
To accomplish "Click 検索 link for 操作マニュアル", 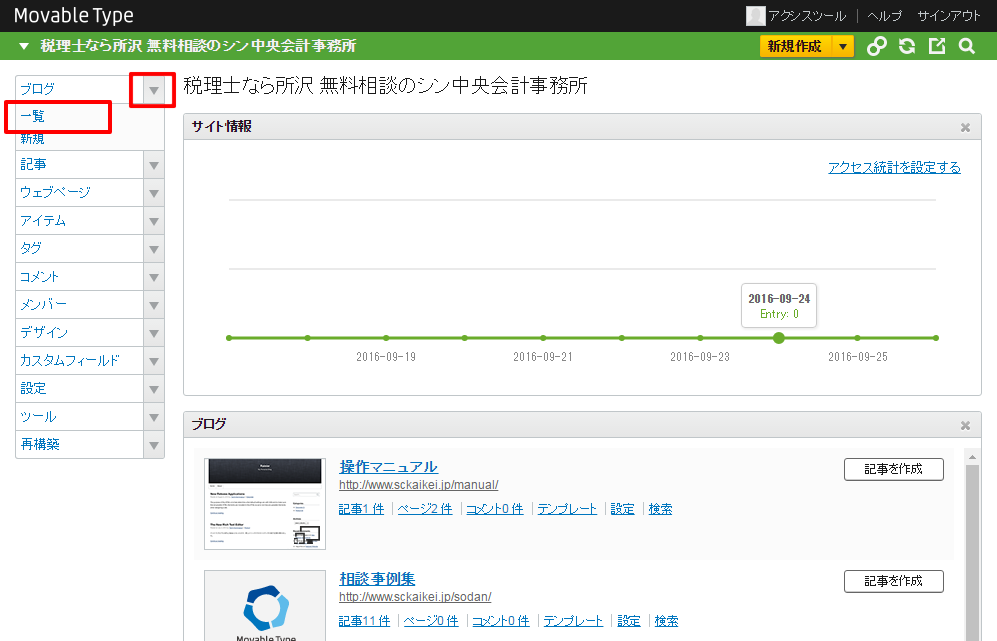I will (x=660, y=509).
